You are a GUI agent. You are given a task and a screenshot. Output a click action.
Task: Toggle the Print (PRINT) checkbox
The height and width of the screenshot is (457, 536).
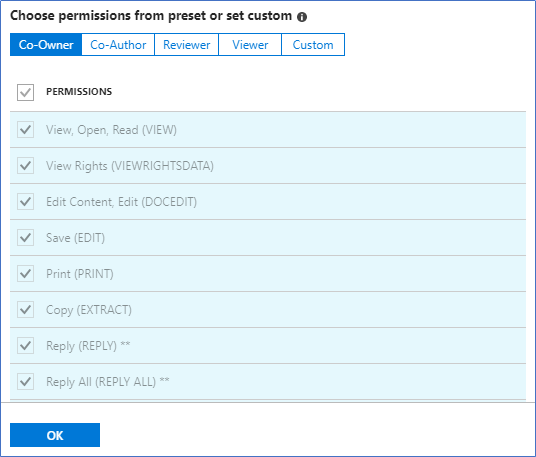tap(26, 273)
